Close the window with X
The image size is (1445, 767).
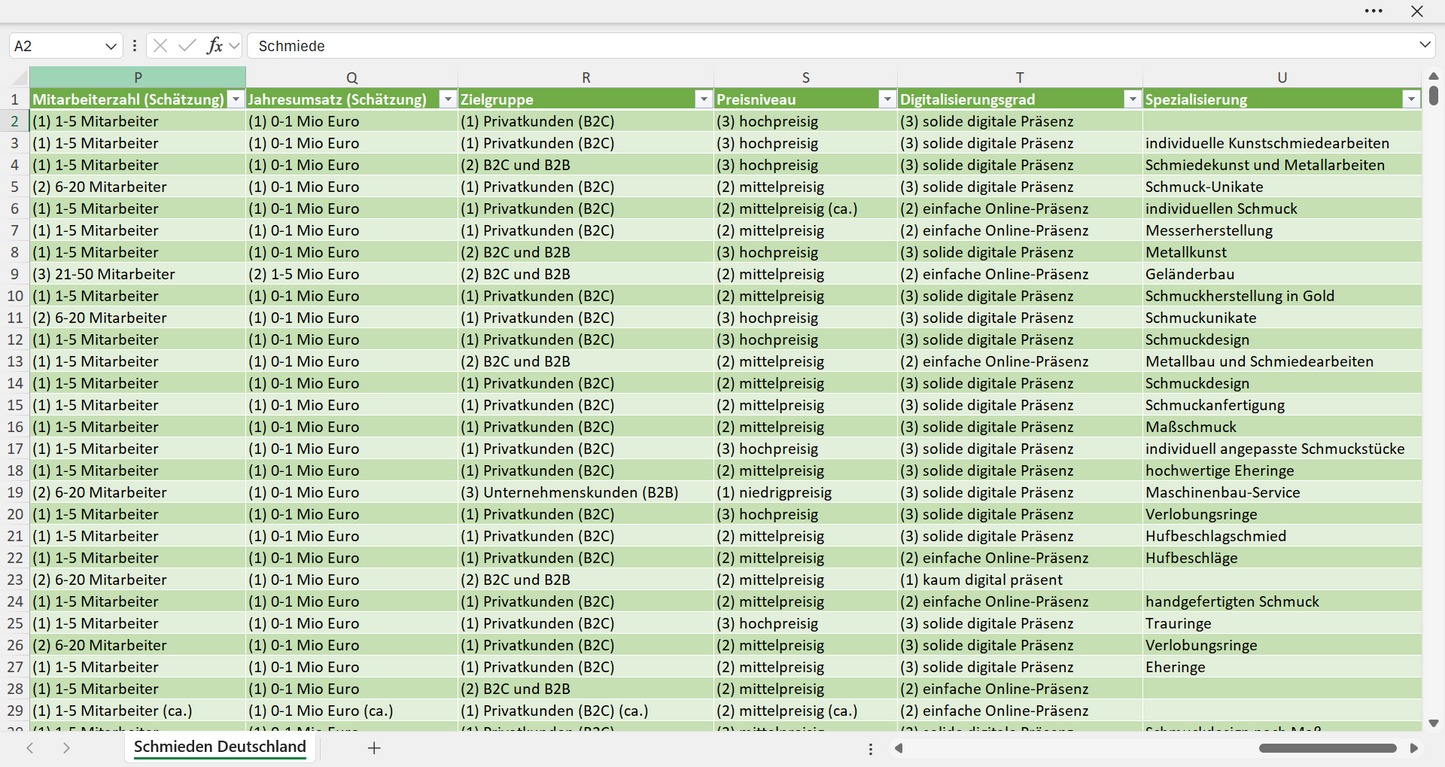point(1417,11)
